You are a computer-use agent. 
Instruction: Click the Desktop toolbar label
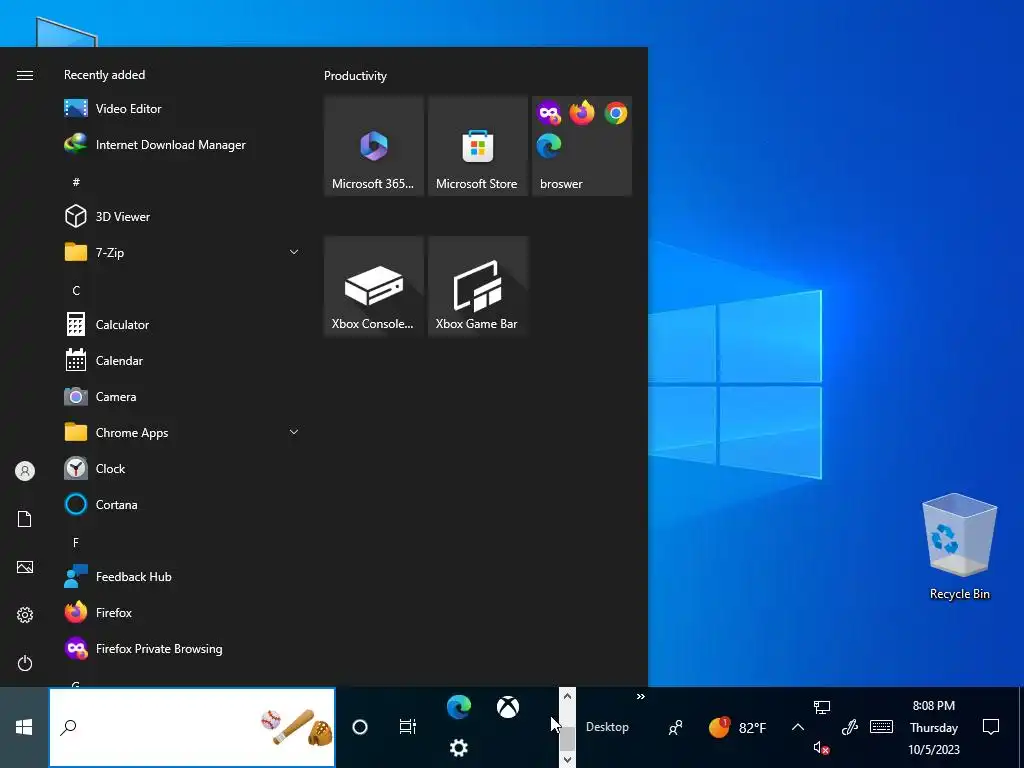(607, 727)
